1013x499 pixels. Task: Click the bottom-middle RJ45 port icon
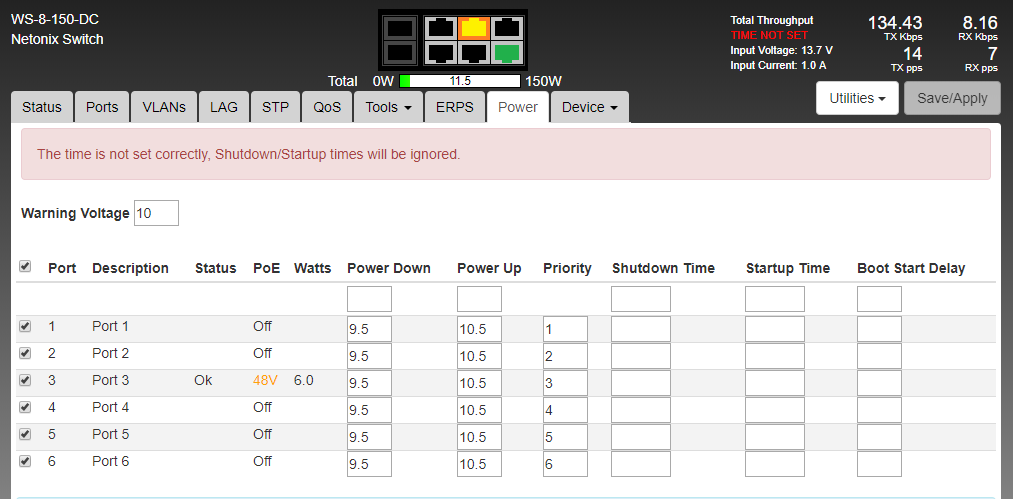(475, 52)
